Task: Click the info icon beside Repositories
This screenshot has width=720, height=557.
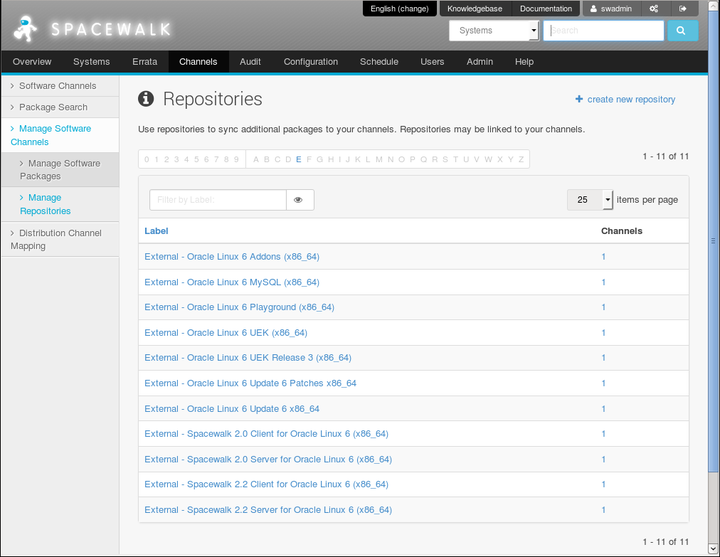Action: tap(146, 99)
